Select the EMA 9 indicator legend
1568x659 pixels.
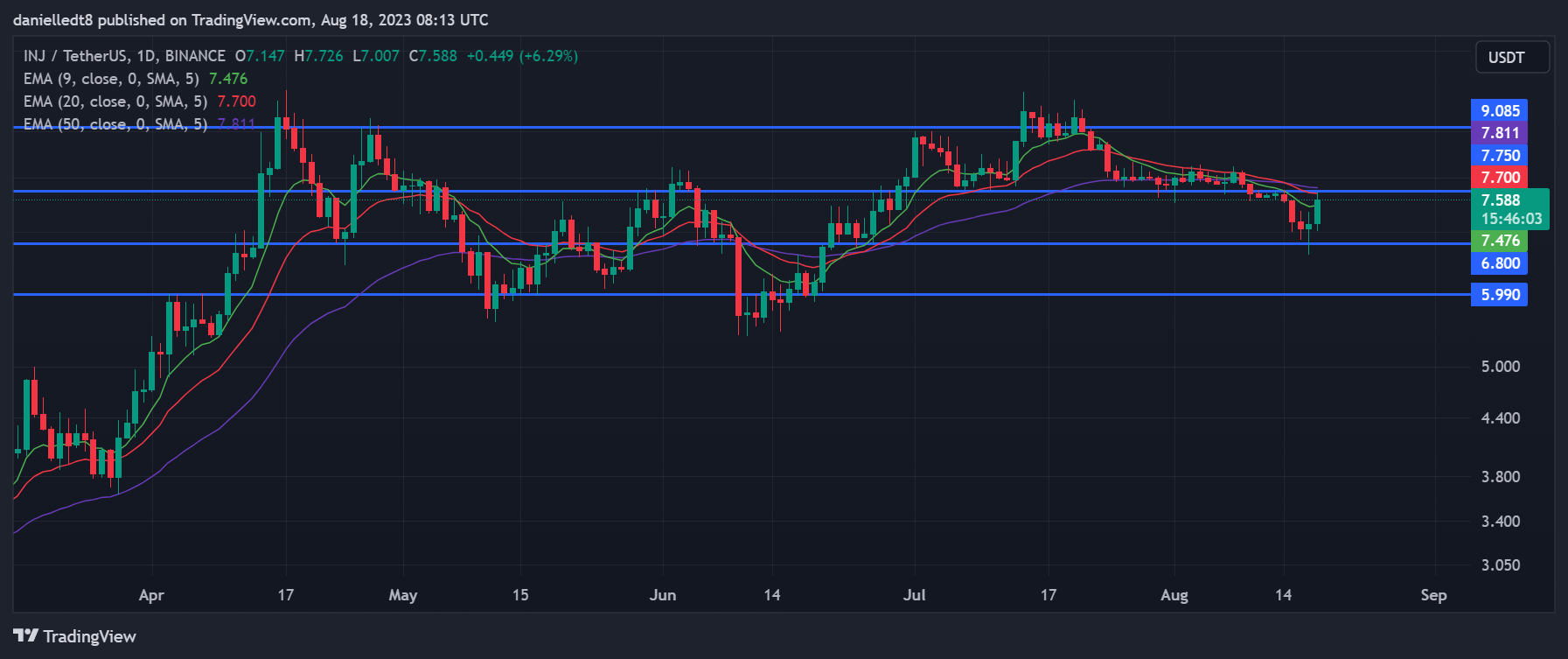[x=136, y=79]
